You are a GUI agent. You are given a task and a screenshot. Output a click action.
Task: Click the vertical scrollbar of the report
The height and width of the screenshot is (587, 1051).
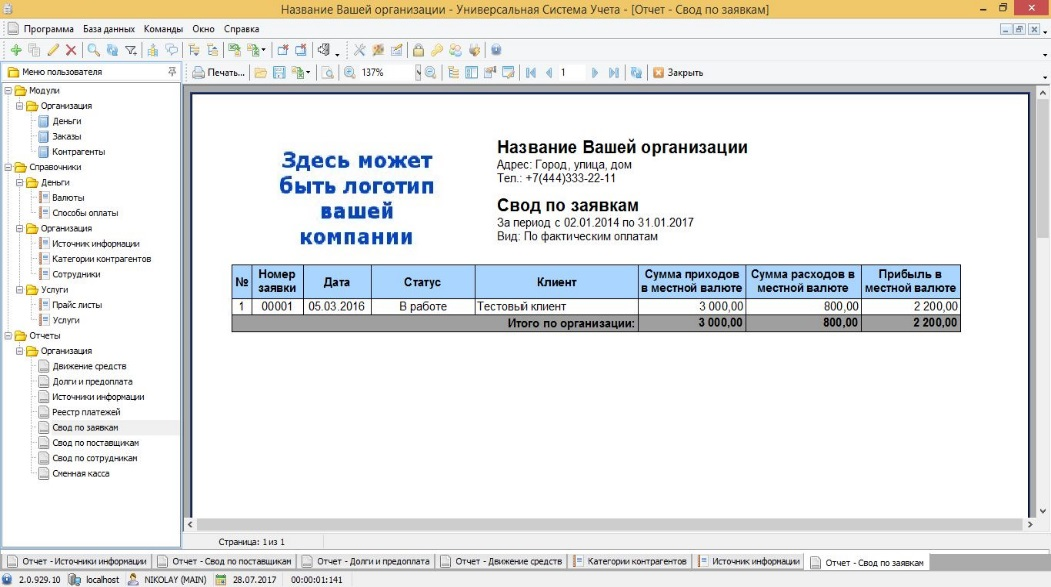click(1042, 302)
